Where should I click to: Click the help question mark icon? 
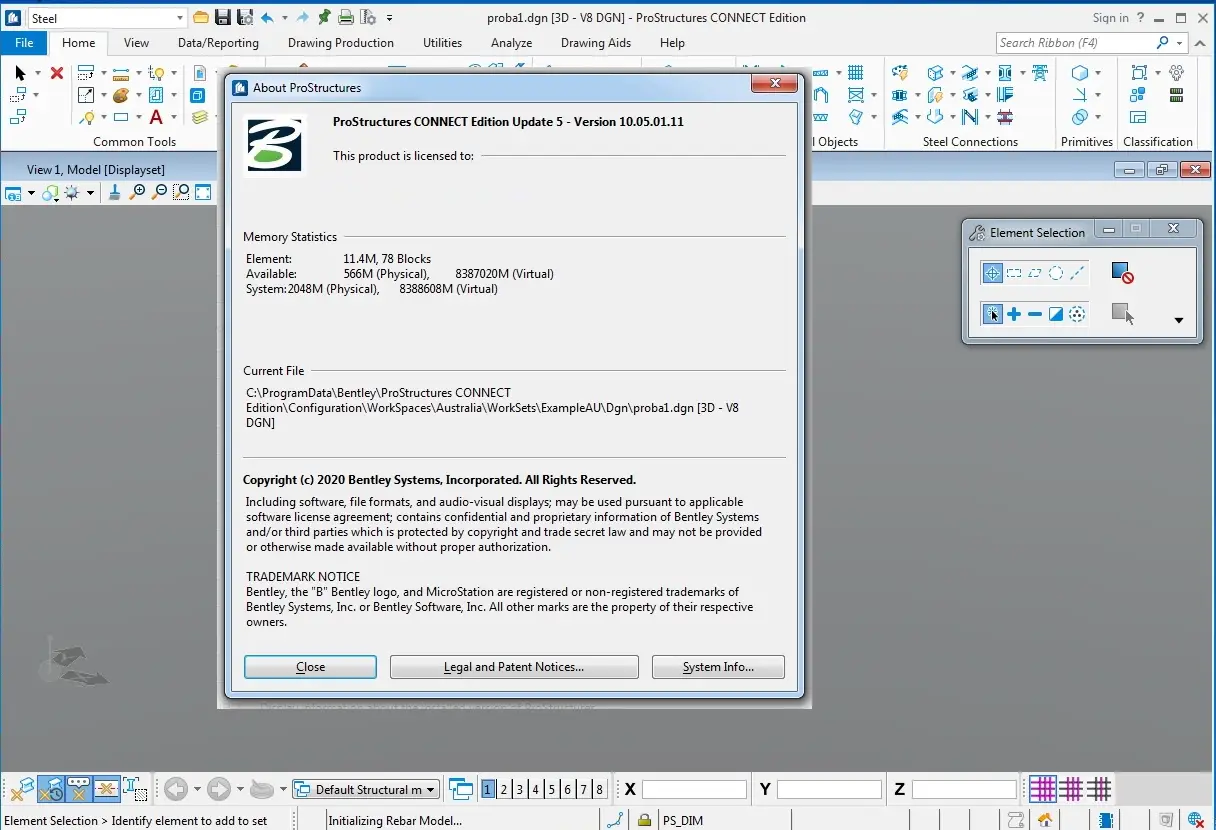point(1141,18)
